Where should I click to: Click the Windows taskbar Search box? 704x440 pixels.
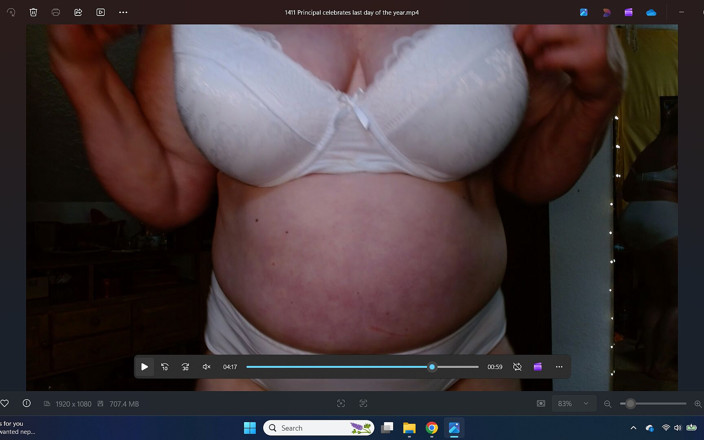coord(318,428)
